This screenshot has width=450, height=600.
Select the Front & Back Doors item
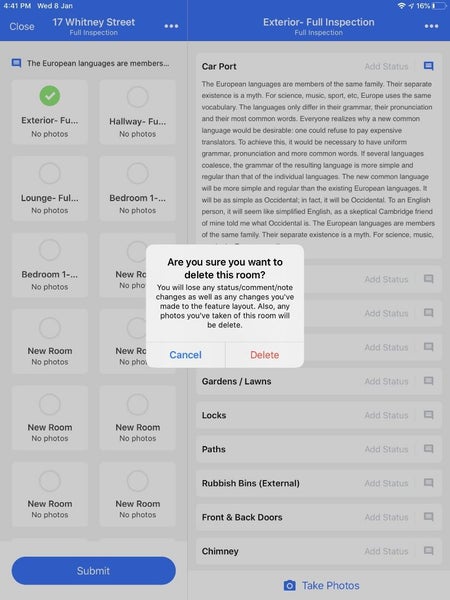click(x=319, y=517)
